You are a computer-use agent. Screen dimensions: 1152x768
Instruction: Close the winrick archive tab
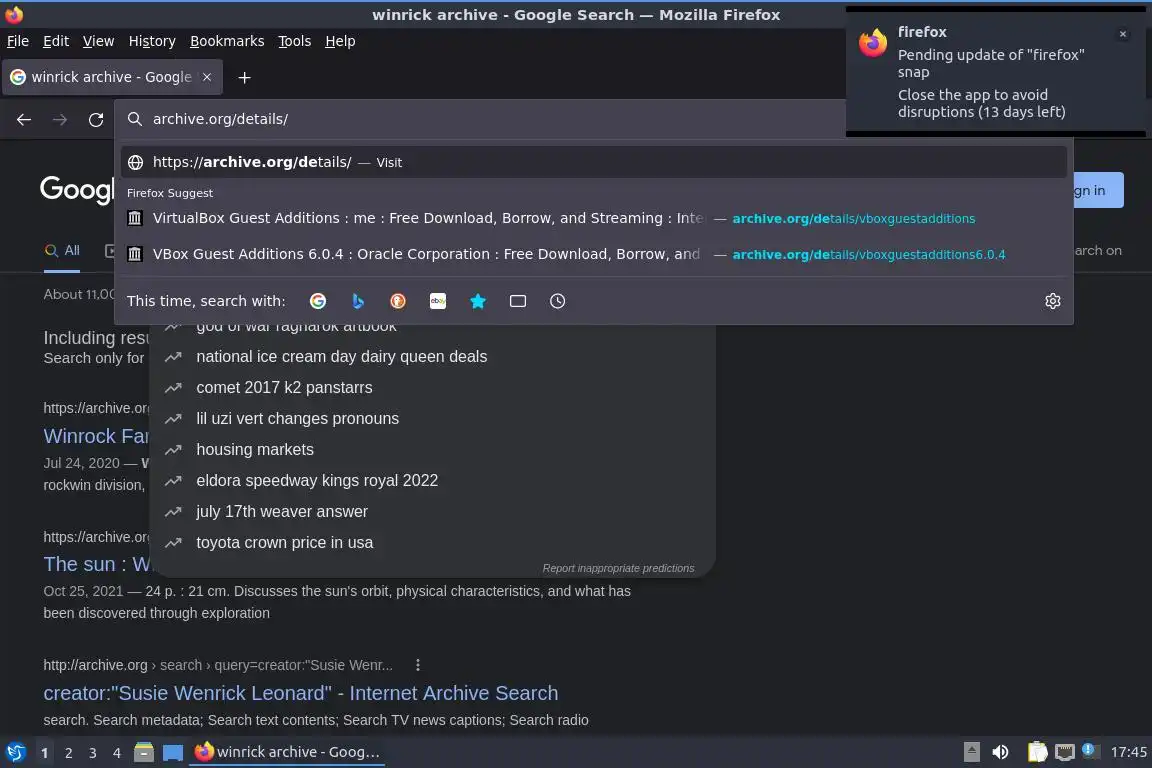click(207, 77)
